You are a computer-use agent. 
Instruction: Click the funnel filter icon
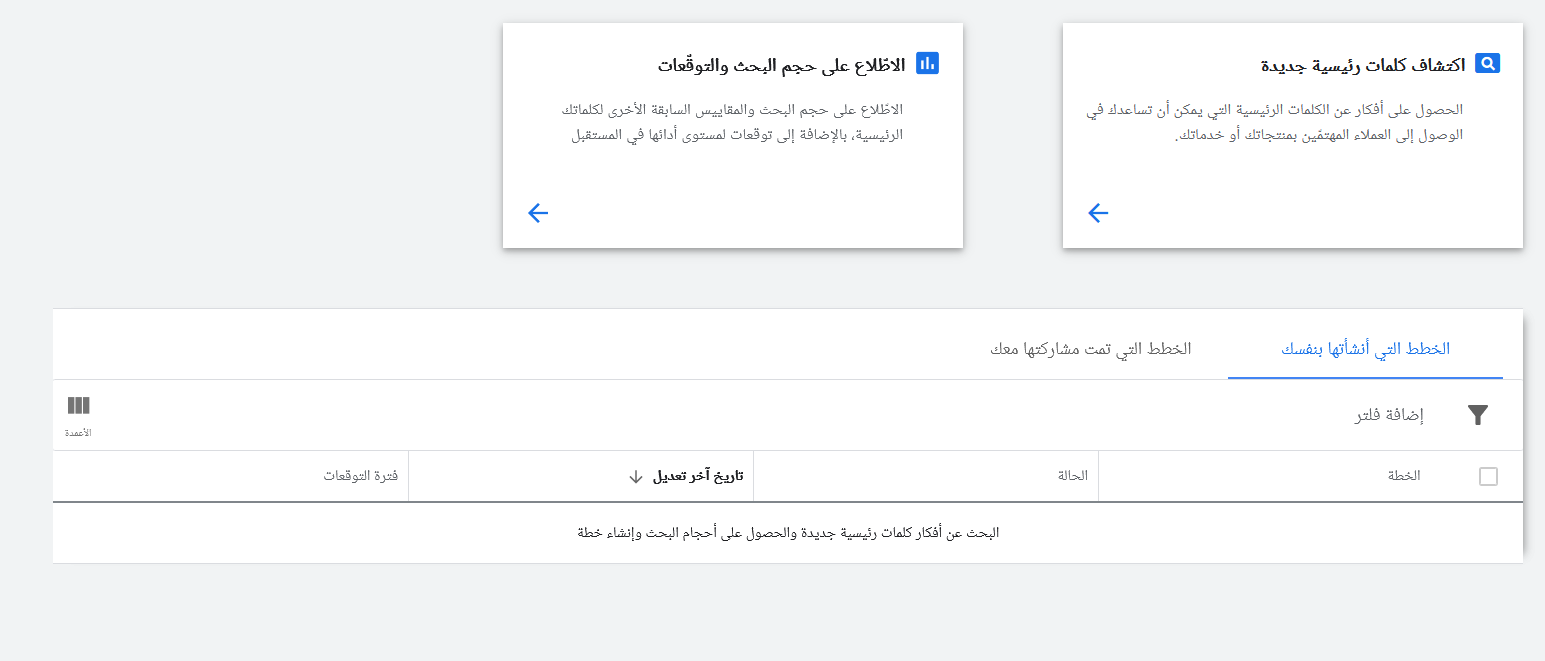1478,415
